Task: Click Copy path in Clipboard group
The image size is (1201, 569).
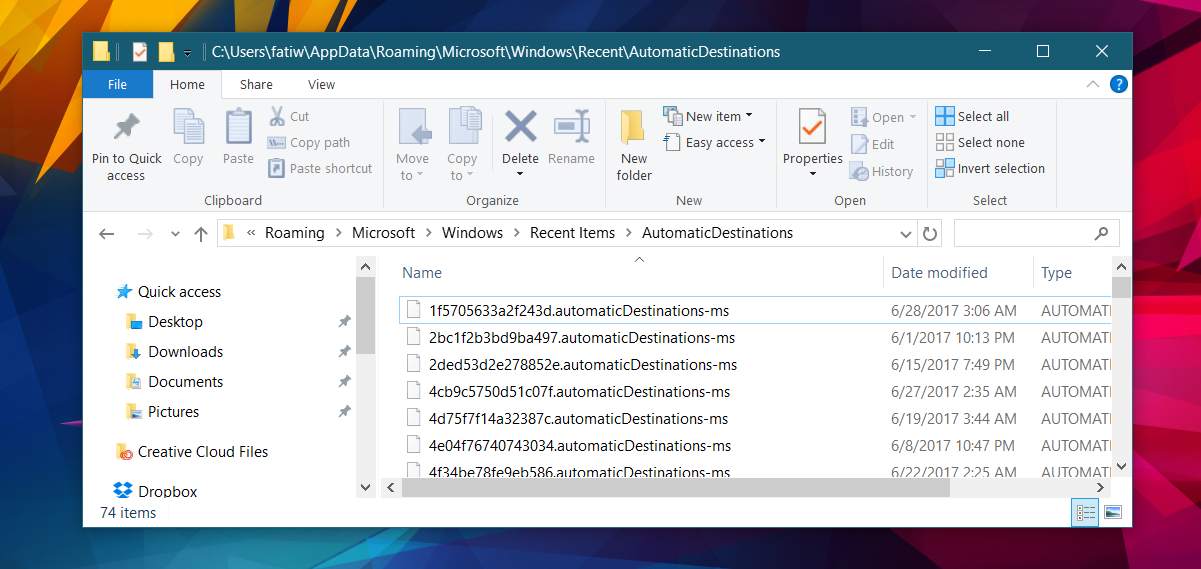Action: pyautogui.click(x=309, y=143)
